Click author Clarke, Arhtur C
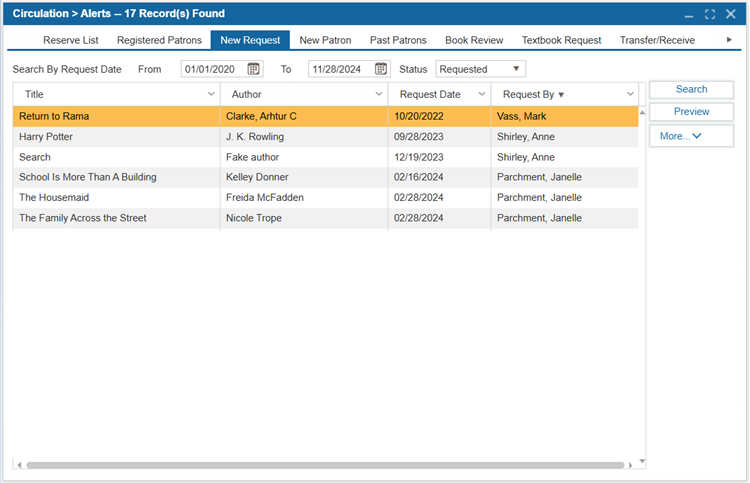 coord(261,116)
